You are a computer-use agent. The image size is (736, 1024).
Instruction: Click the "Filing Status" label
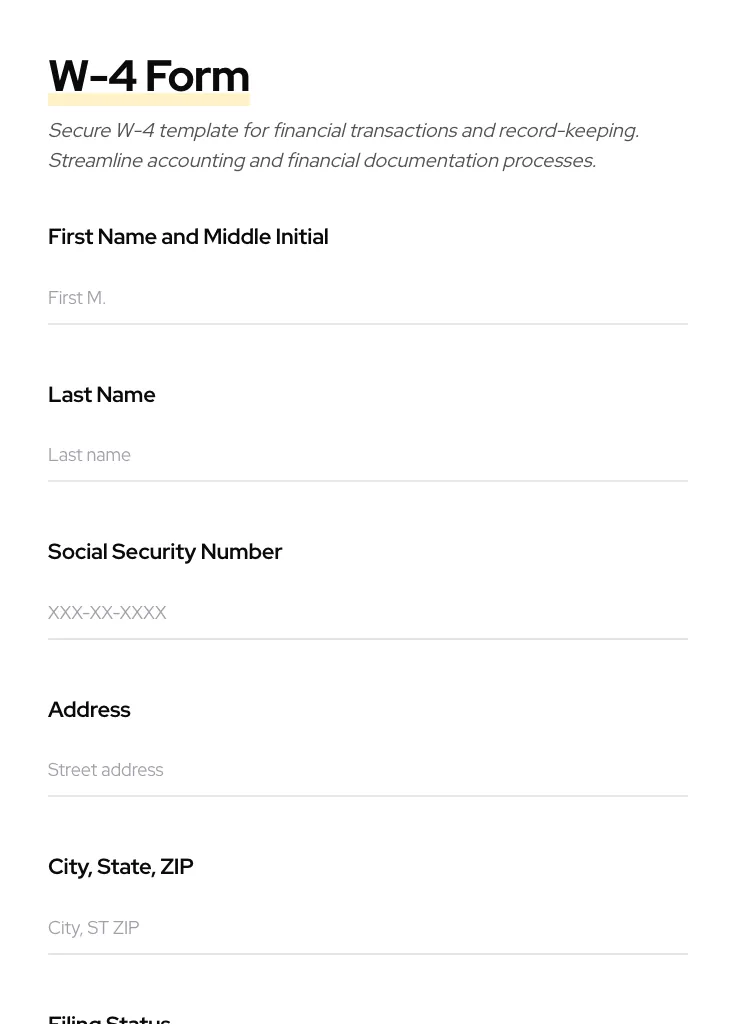click(x=109, y=1019)
